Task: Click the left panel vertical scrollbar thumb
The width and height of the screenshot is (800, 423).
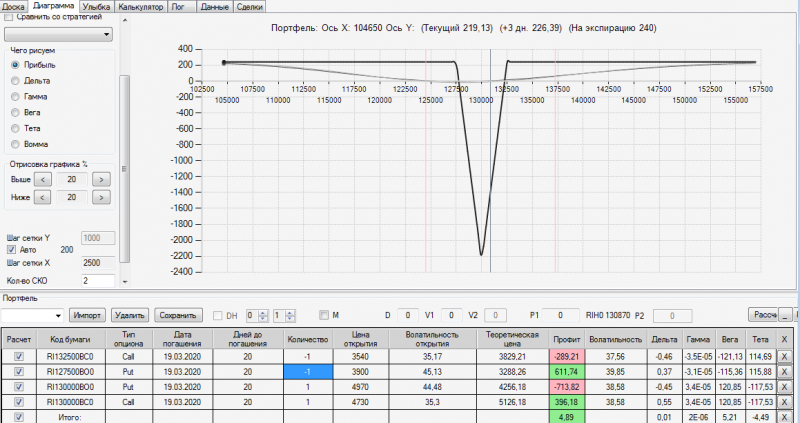Action: [x=124, y=168]
